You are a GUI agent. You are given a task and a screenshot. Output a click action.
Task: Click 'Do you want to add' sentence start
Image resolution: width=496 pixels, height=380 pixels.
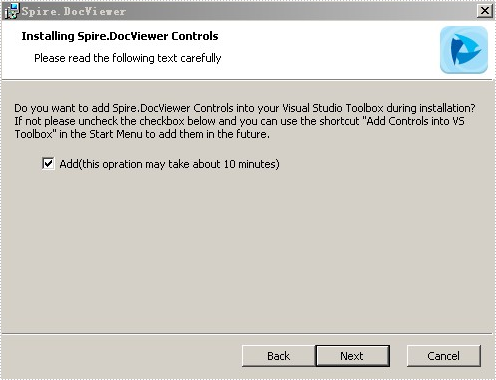tap(62, 108)
